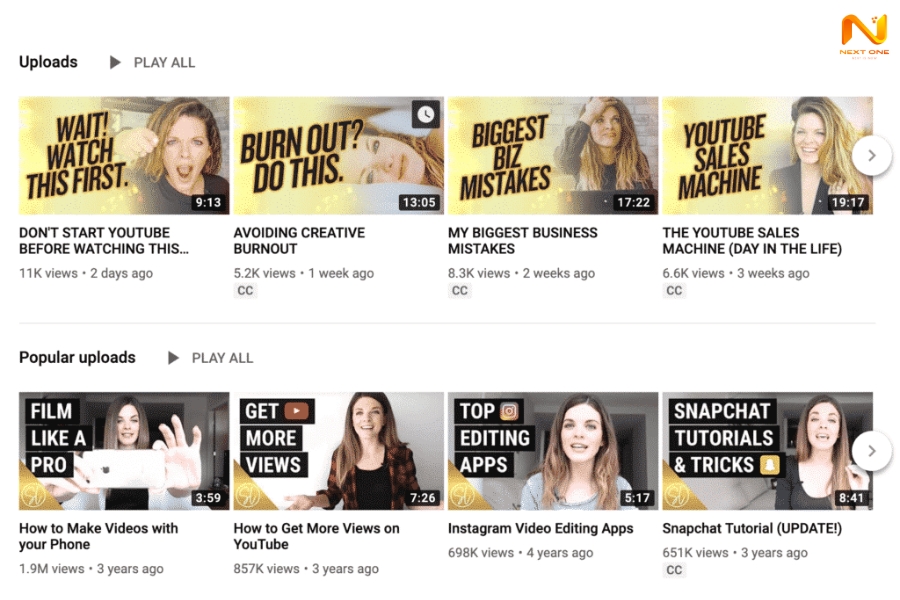This screenshot has height=600, width=900.
Task: Open the Uploads section heading
Action: point(48,62)
